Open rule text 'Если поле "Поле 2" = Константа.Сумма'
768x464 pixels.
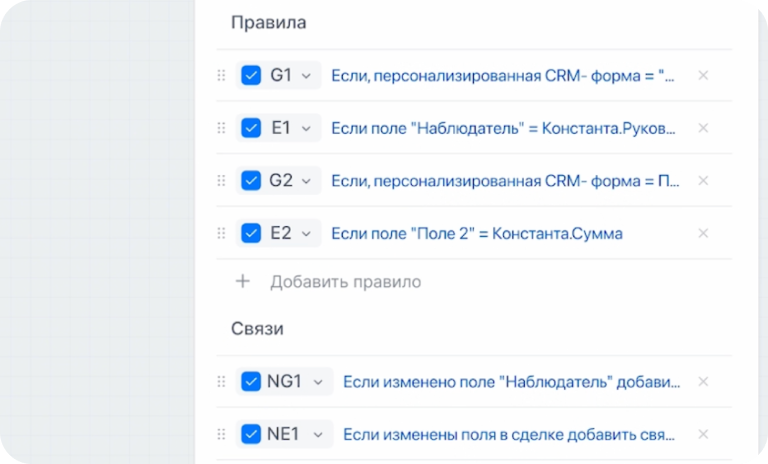point(476,234)
